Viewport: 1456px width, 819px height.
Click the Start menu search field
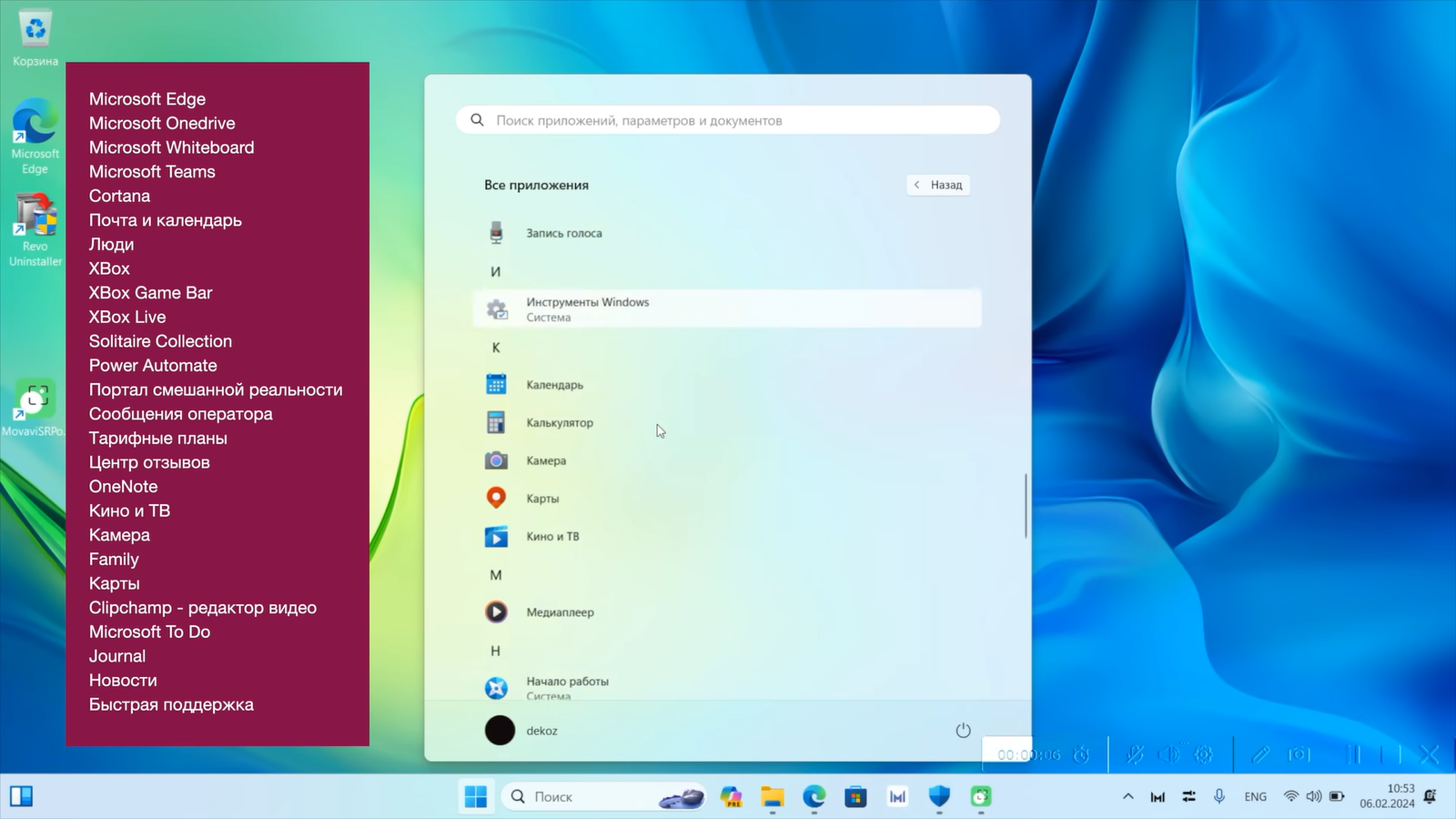click(728, 120)
